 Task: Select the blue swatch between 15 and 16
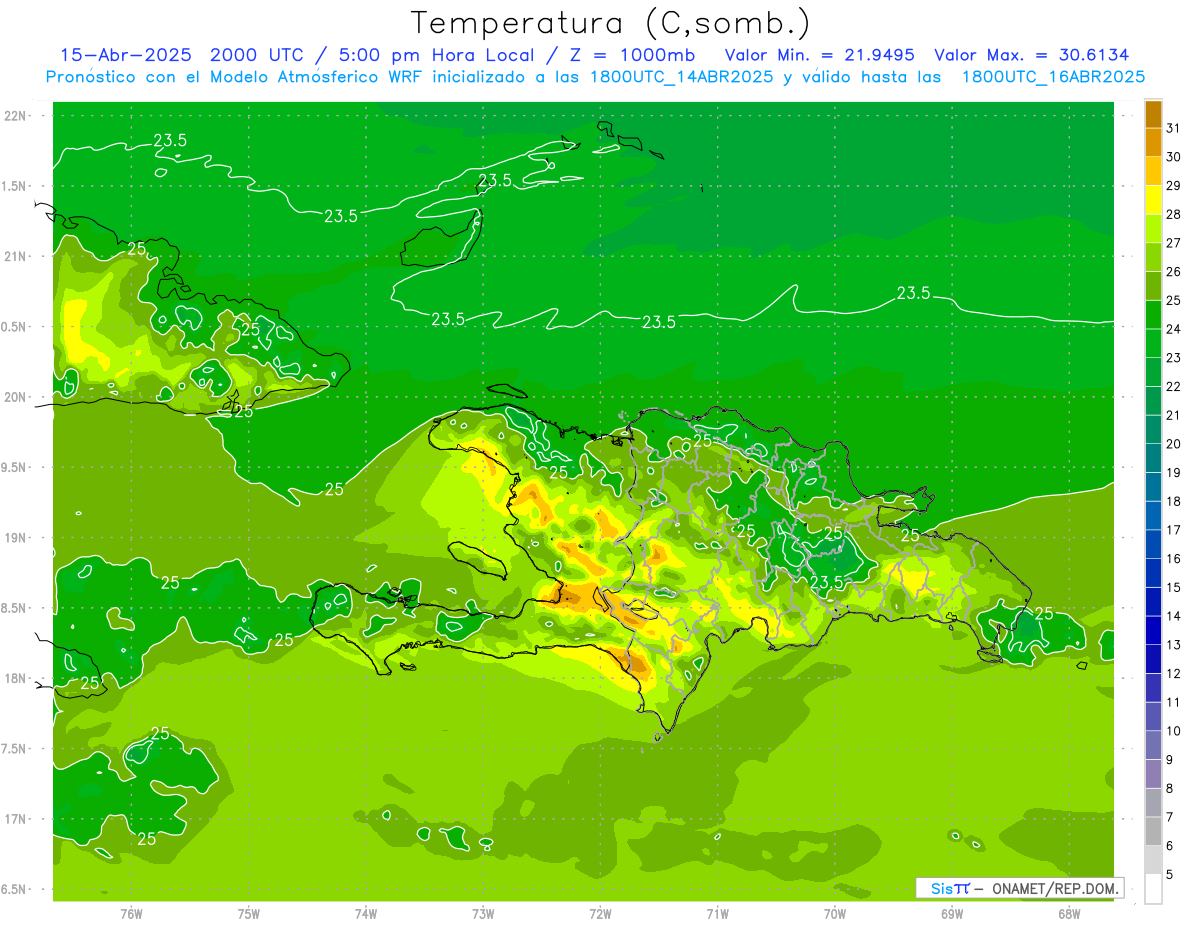click(x=1153, y=573)
